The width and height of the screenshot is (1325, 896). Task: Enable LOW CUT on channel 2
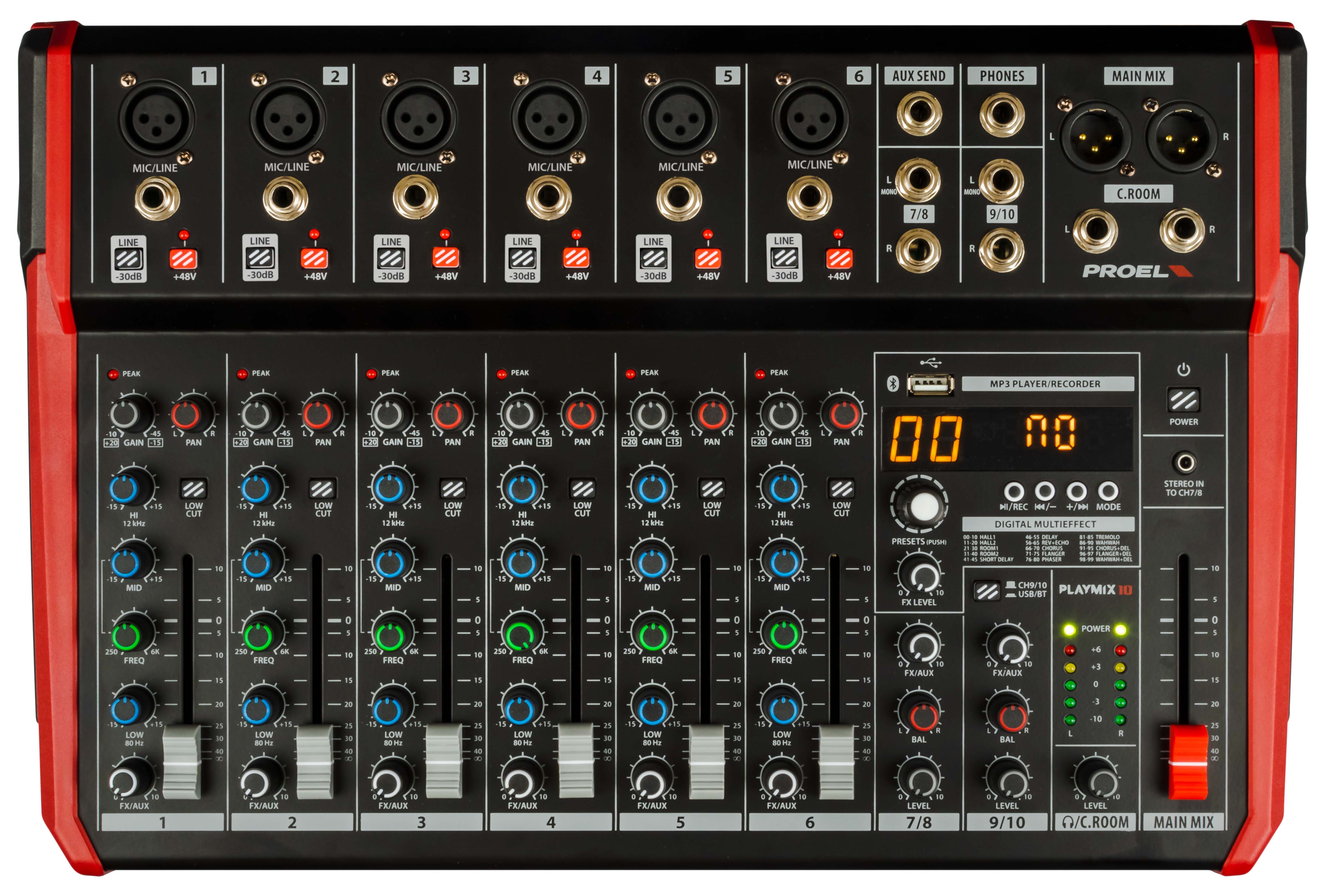tap(322, 489)
